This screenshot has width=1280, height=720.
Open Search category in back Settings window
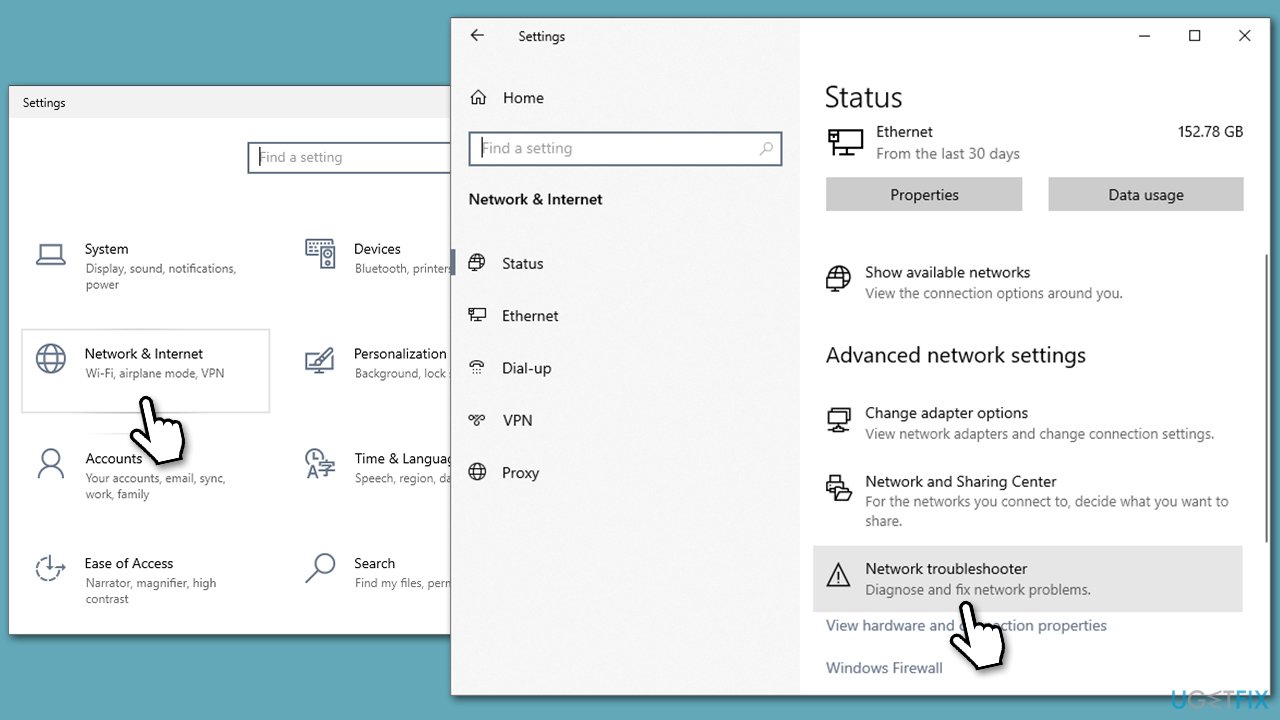pyautogui.click(x=378, y=572)
